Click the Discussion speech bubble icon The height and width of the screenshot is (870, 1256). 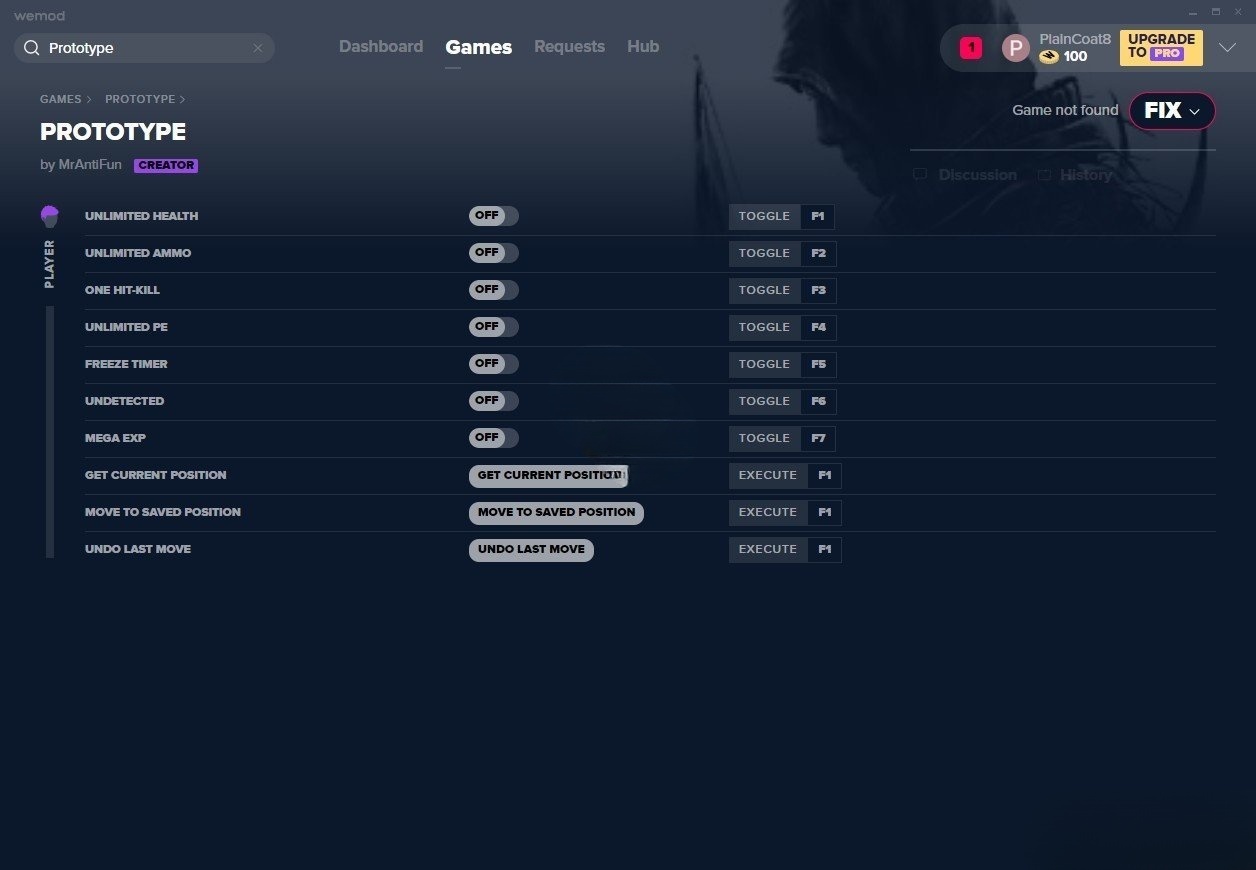(920, 175)
